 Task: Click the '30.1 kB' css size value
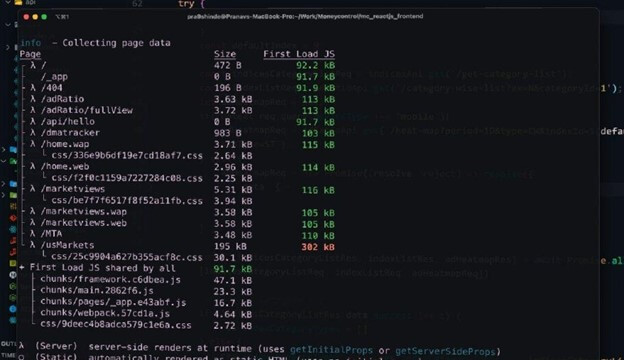[x=233, y=258]
